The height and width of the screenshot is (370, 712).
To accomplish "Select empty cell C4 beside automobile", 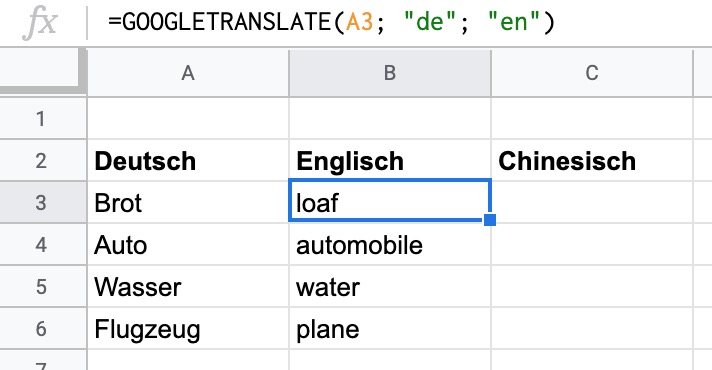I will coord(592,245).
